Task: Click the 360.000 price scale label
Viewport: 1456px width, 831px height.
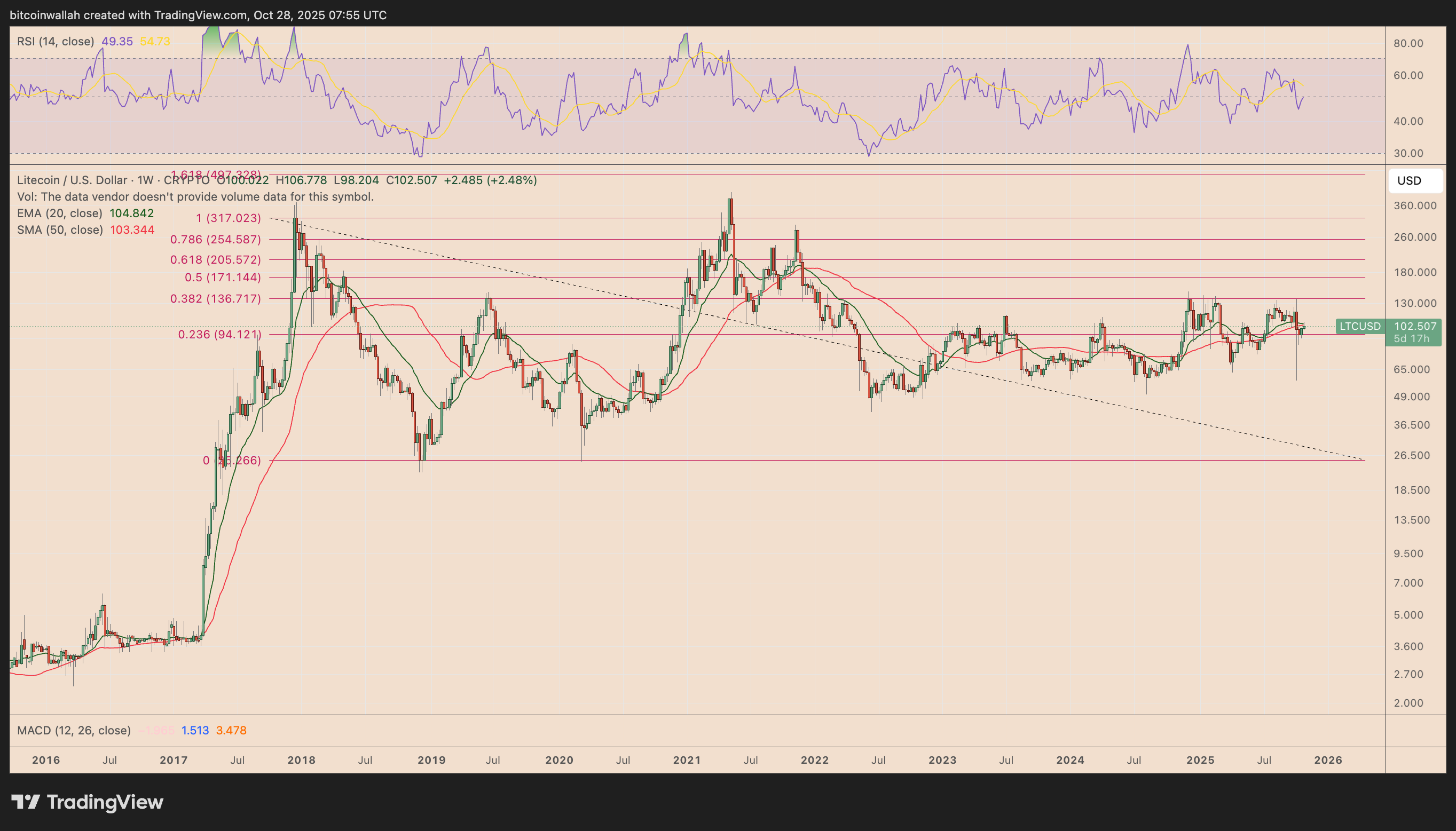Action: [x=1415, y=205]
